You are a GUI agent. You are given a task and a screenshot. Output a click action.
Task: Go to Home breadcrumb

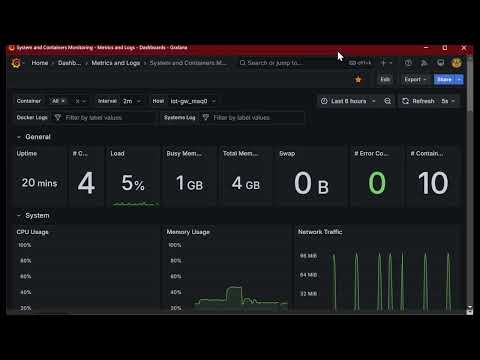(40, 63)
